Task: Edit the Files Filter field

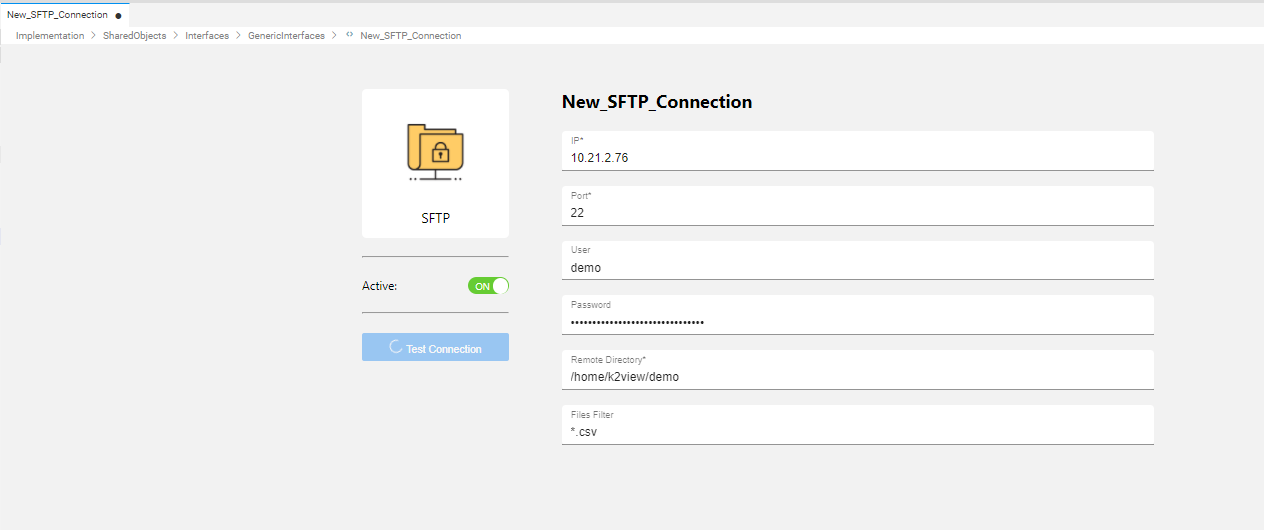Action: click(857, 432)
